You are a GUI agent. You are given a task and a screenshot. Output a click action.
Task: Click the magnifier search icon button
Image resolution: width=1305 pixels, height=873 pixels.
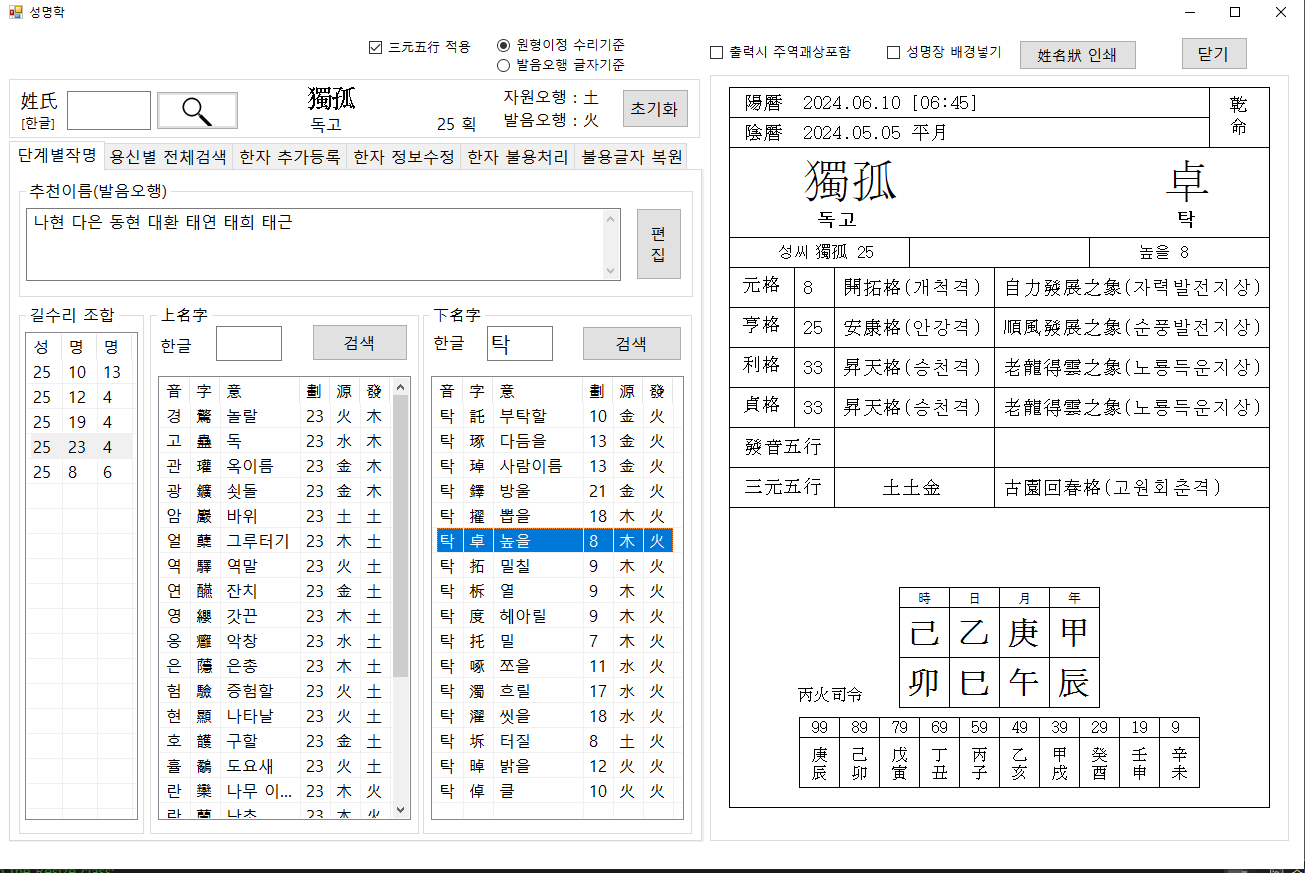(x=197, y=111)
